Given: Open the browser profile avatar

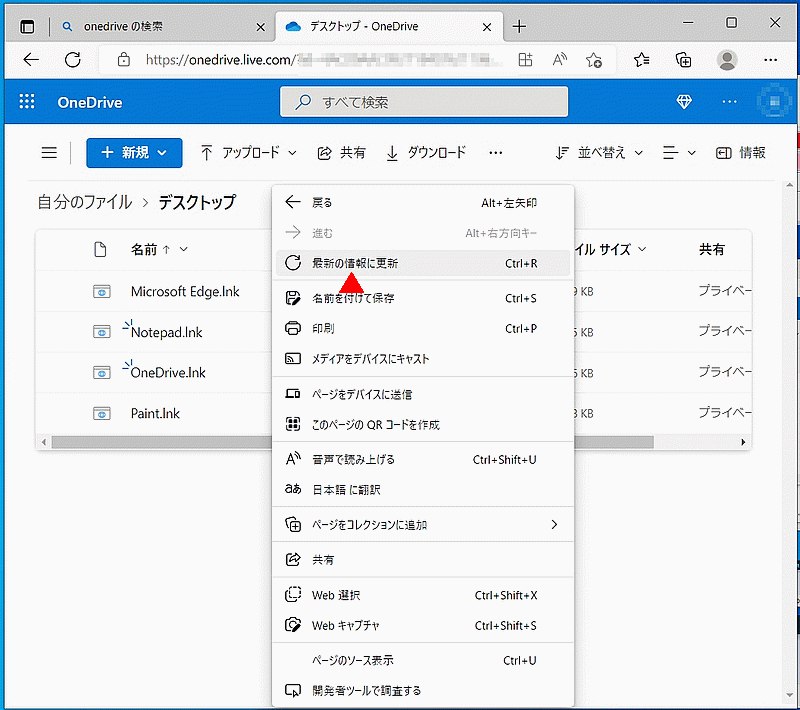Looking at the screenshot, I should pyautogui.click(x=727, y=60).
